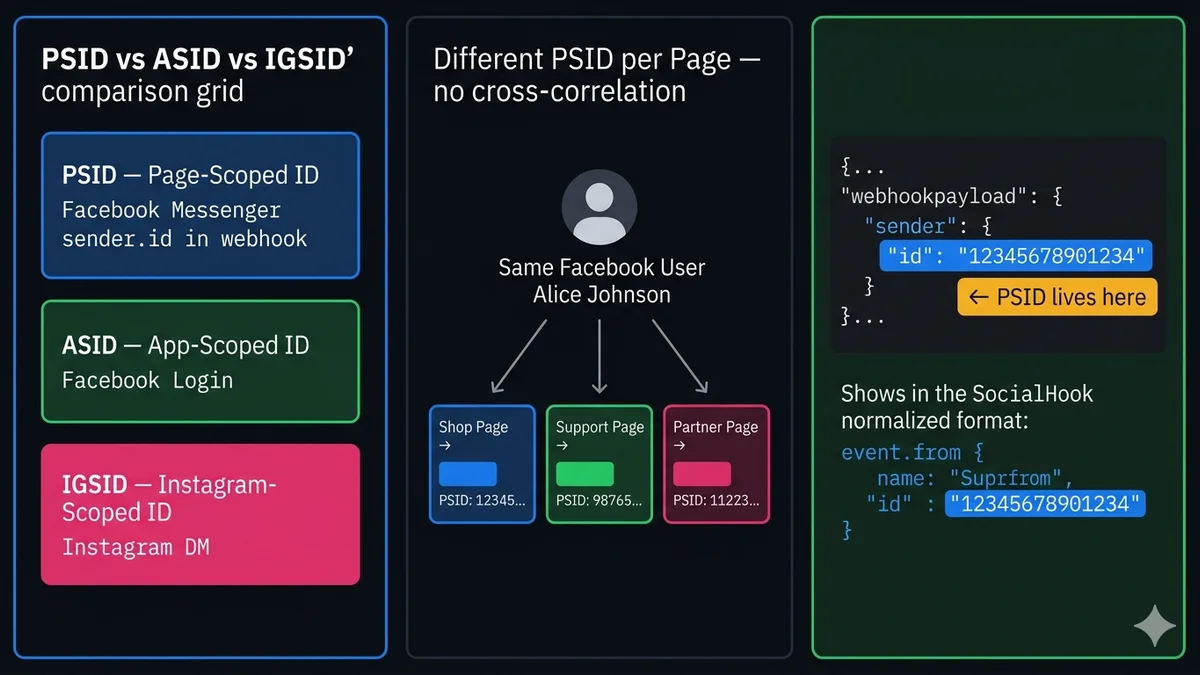Click 'Same Facebook User' label

(x=601, y=268)
